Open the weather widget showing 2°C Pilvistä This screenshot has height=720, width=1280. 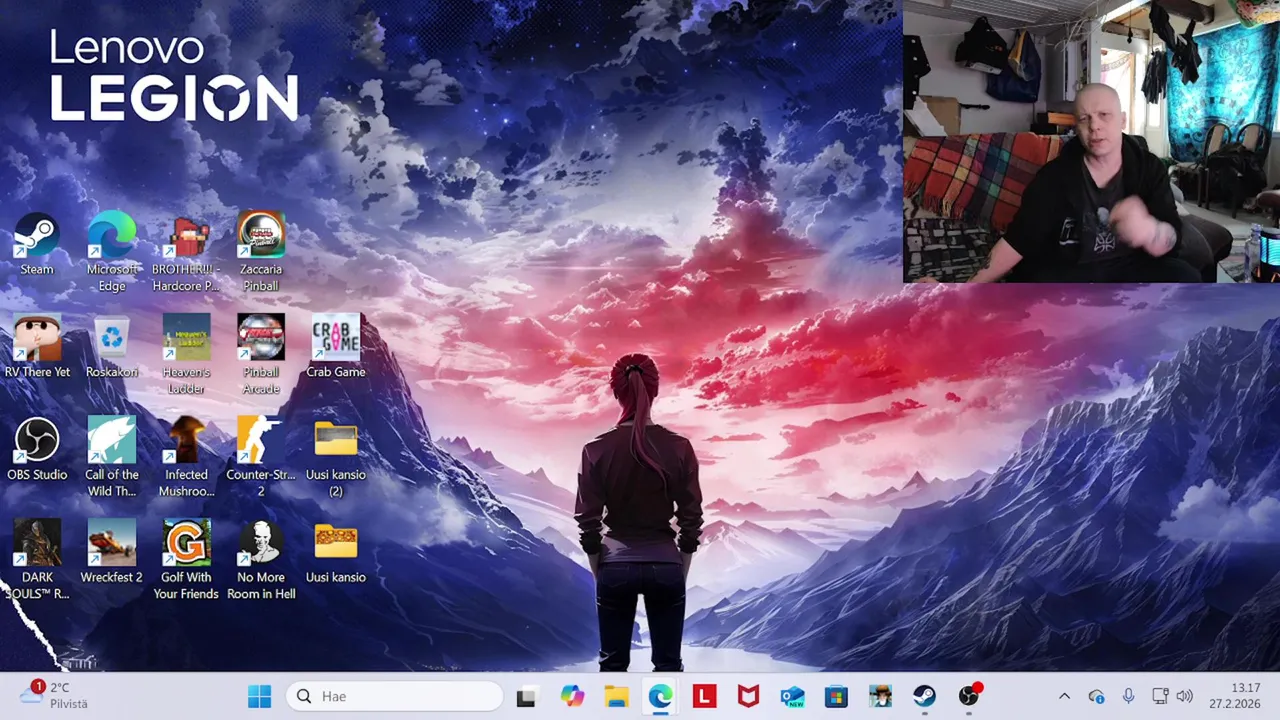[55, 696]
